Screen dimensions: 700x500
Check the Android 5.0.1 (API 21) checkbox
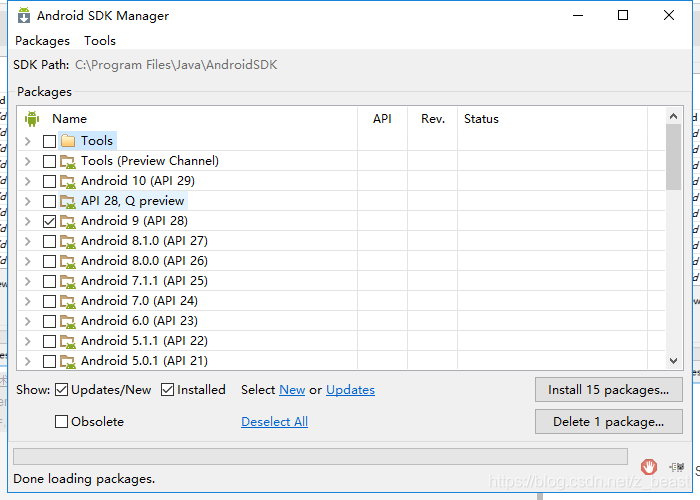click(x=49, y=361)
